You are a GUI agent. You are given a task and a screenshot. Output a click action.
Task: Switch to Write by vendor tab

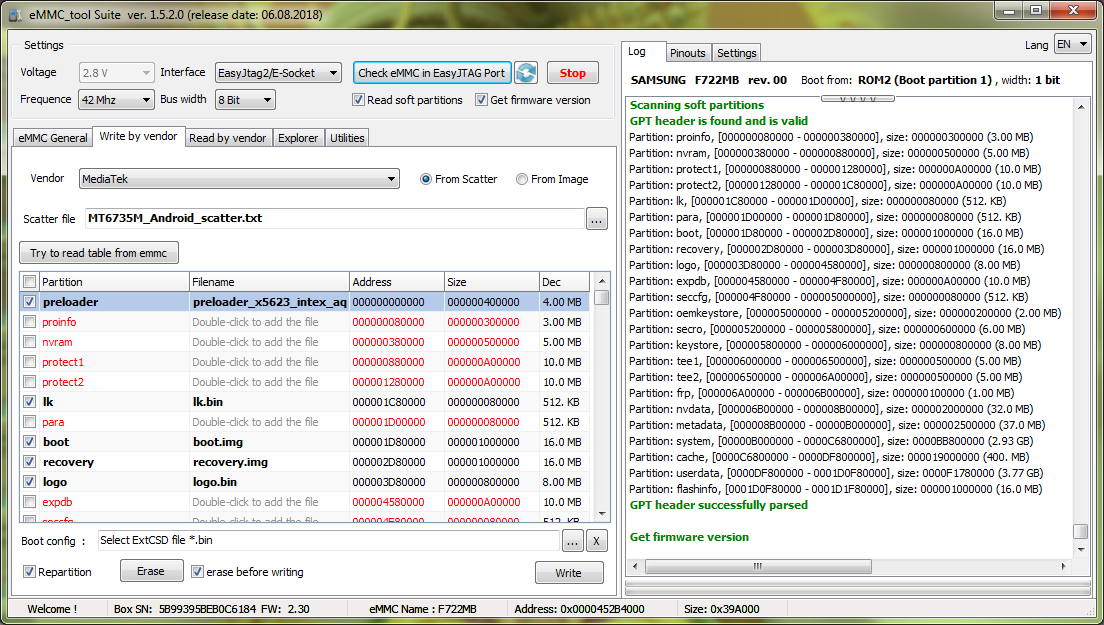[138, 137]
